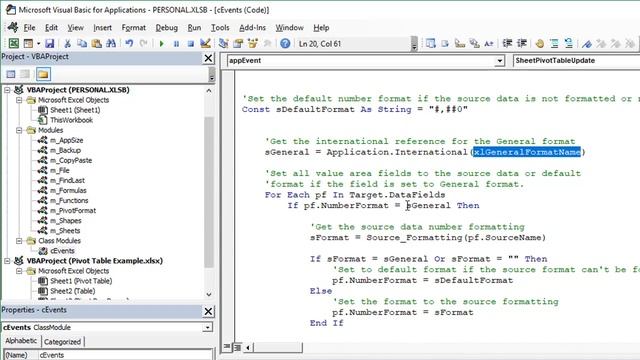Collapse the Class Modules folder node
Screen dimensions: 640x360
19,241
